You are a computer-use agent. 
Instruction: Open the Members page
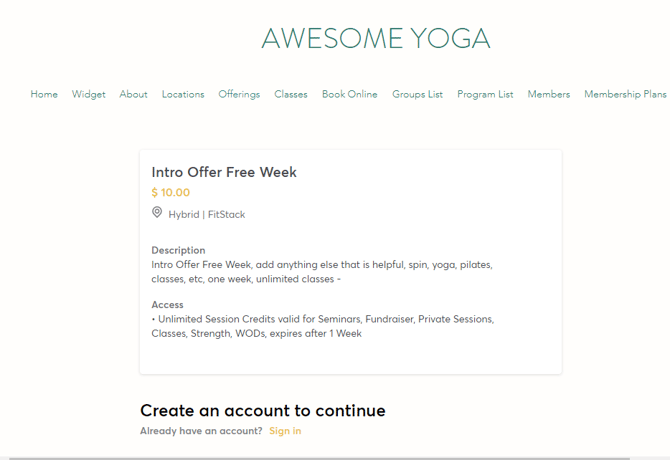click(x=549, y=94)
